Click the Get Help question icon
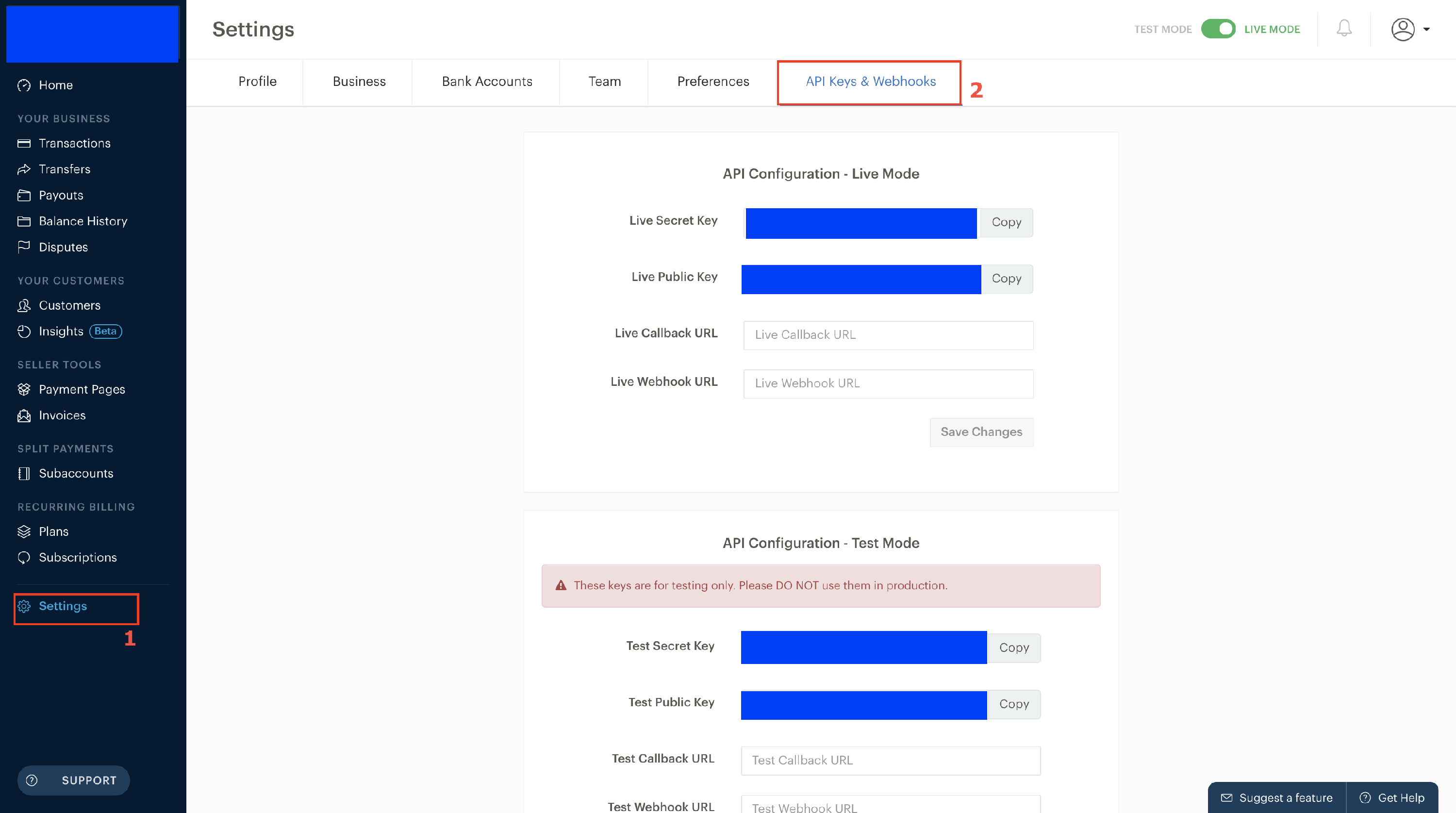The image size is (1456, 813). 1365,798
